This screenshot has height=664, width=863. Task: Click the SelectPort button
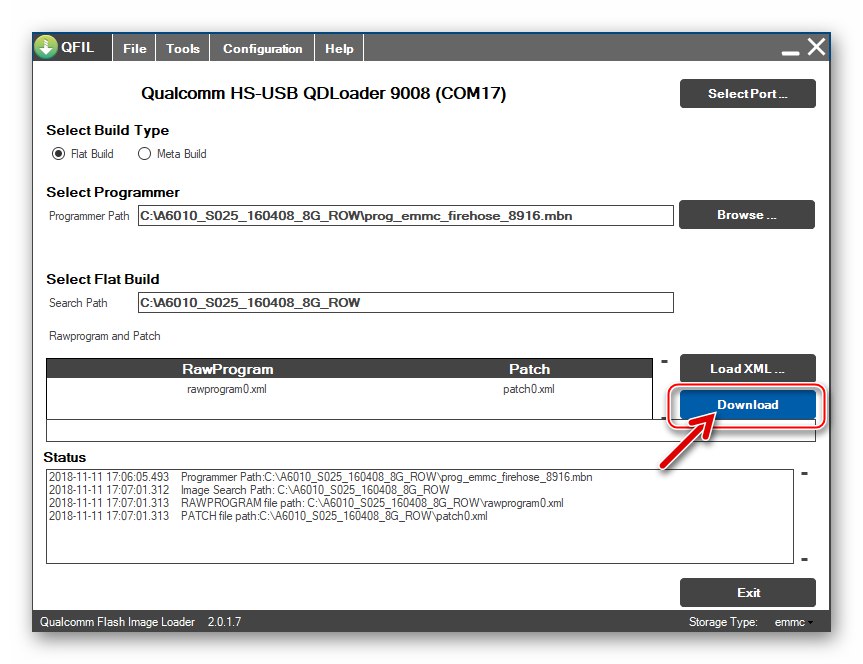point(747,94)
